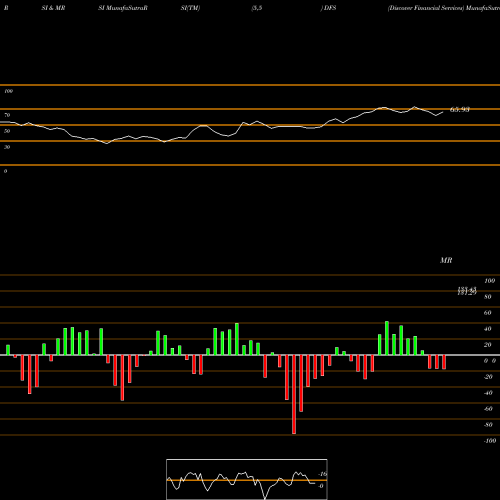Viewport: 500px width, 500px height.
Task: Click the MR panel title label
Action: point(446,260)
